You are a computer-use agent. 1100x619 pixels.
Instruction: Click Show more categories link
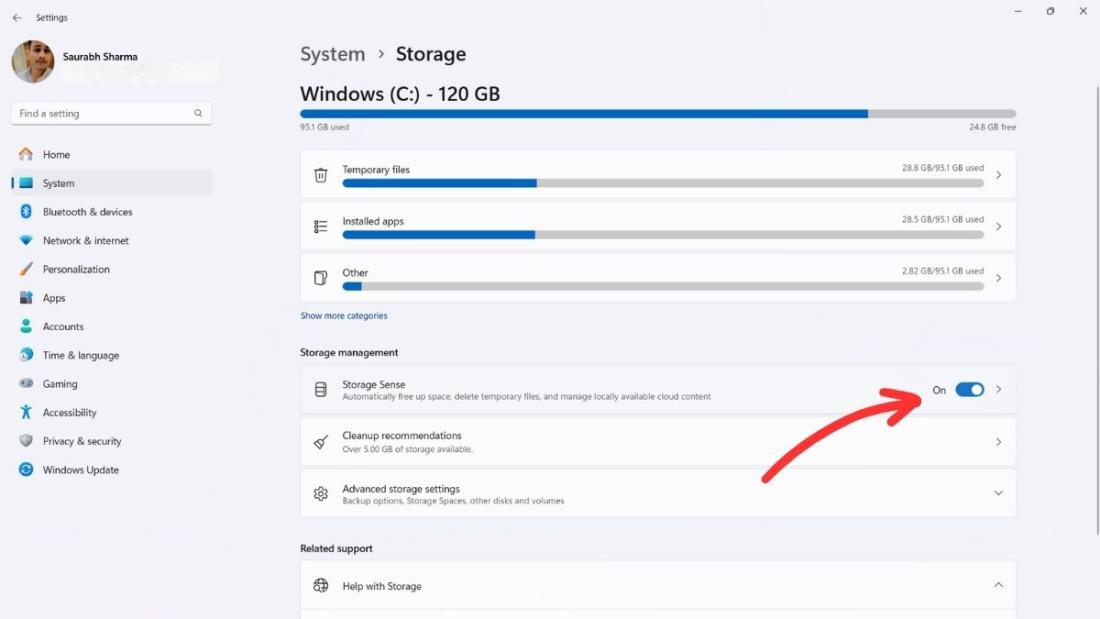(x=344, y=316)
